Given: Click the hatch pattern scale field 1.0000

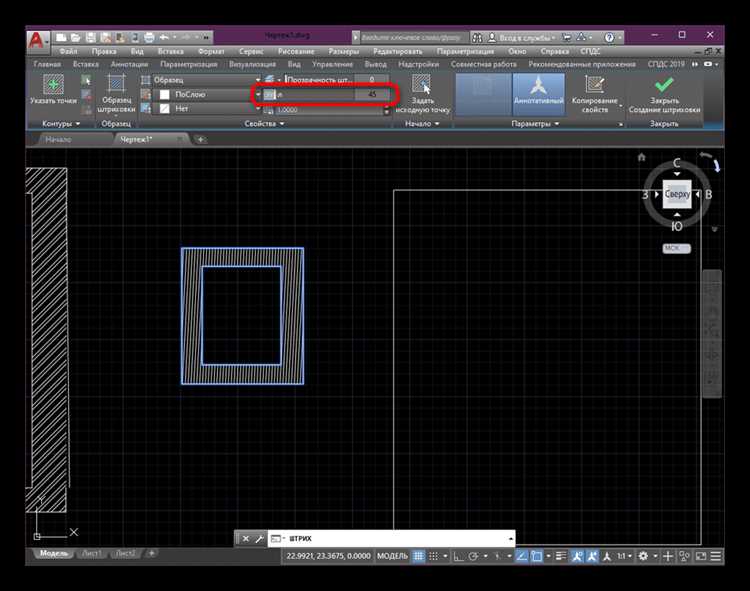Looking at the screenshot, I should tap(329, 110).
